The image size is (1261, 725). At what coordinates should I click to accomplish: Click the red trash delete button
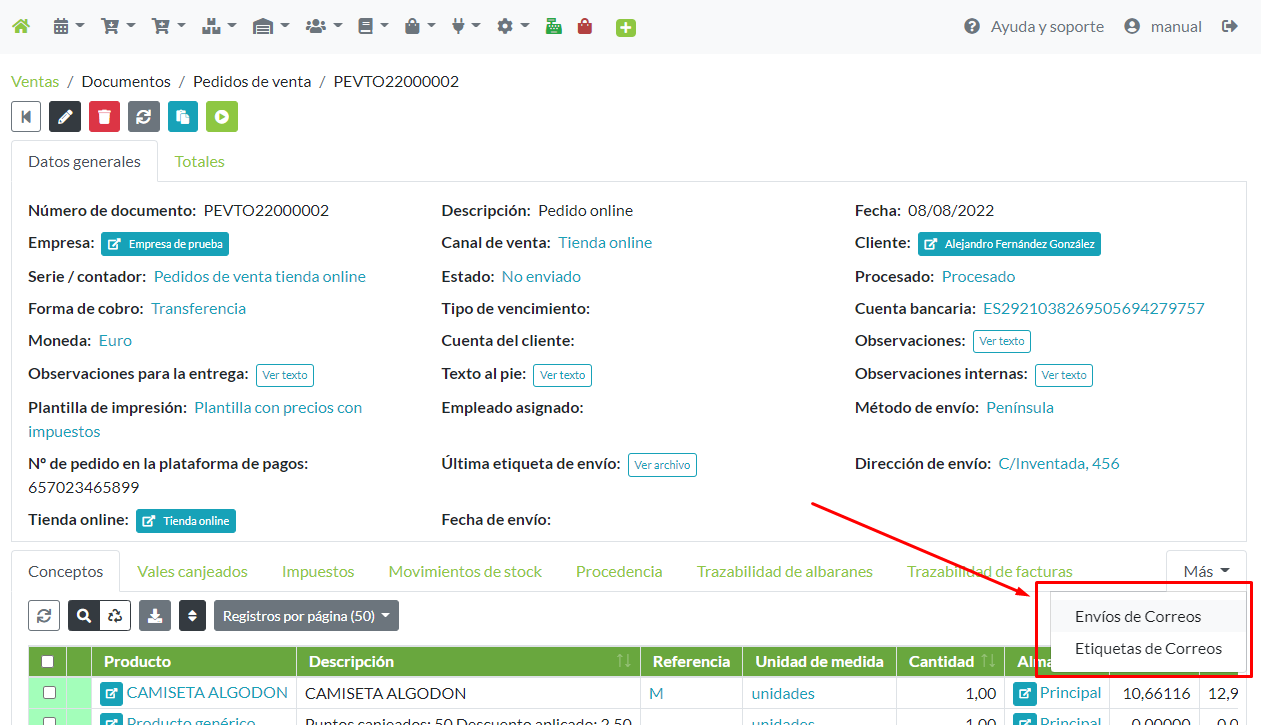104,117
